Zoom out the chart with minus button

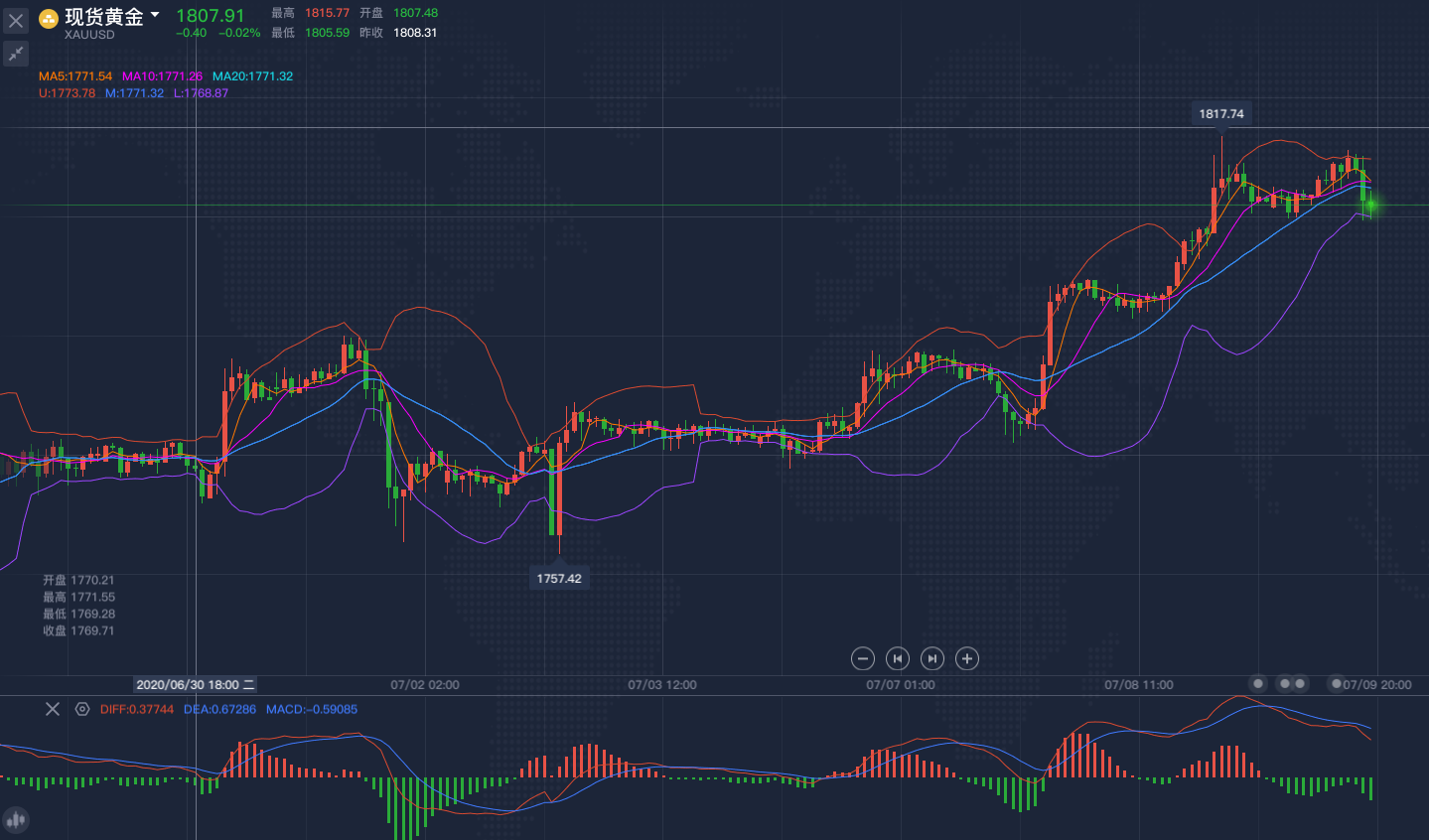coord(863,658)
